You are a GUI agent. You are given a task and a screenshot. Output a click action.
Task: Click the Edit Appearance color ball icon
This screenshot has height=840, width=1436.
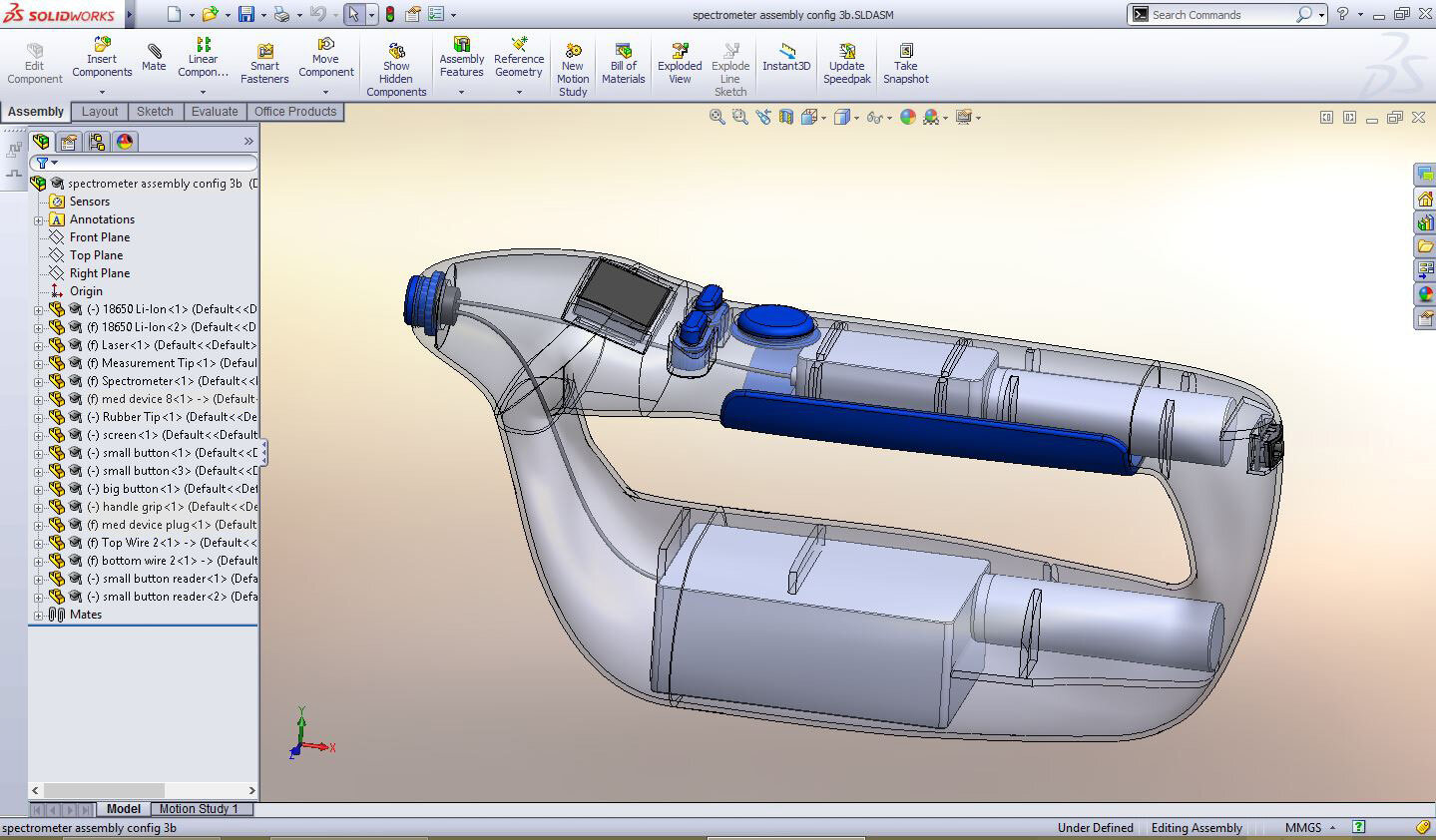tap(907, 117)
